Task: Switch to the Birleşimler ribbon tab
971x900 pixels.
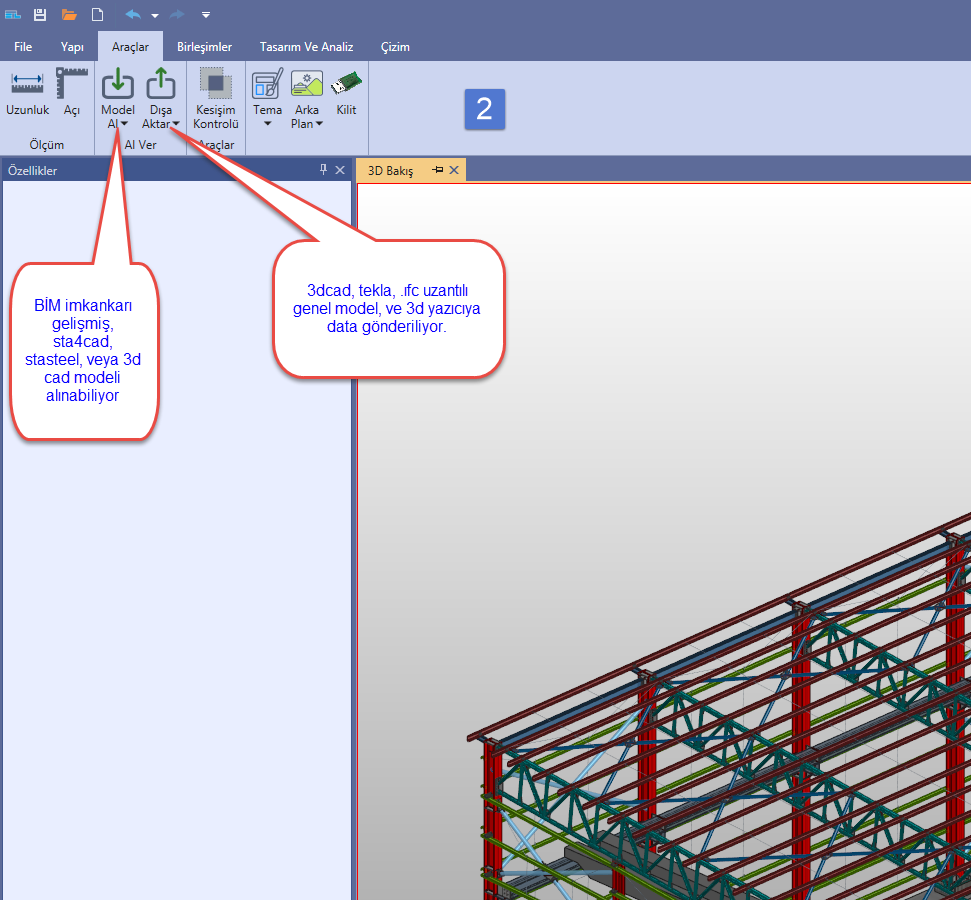Action: click(204, 47)
